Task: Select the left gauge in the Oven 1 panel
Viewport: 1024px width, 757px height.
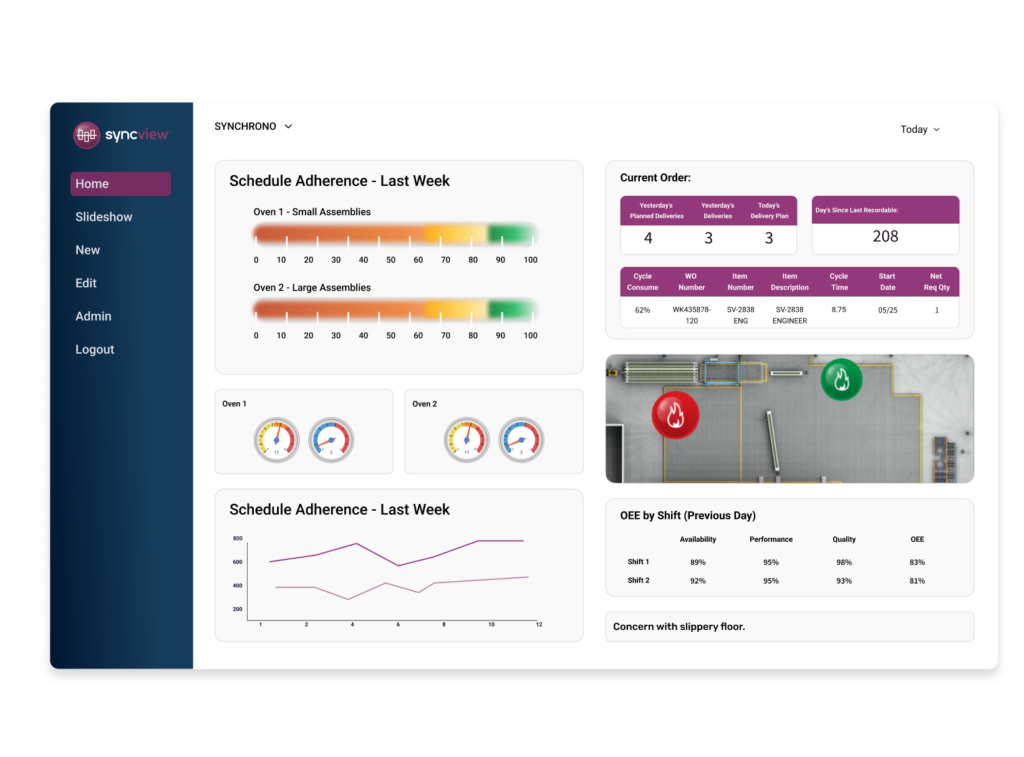Action: click(275, 440)
